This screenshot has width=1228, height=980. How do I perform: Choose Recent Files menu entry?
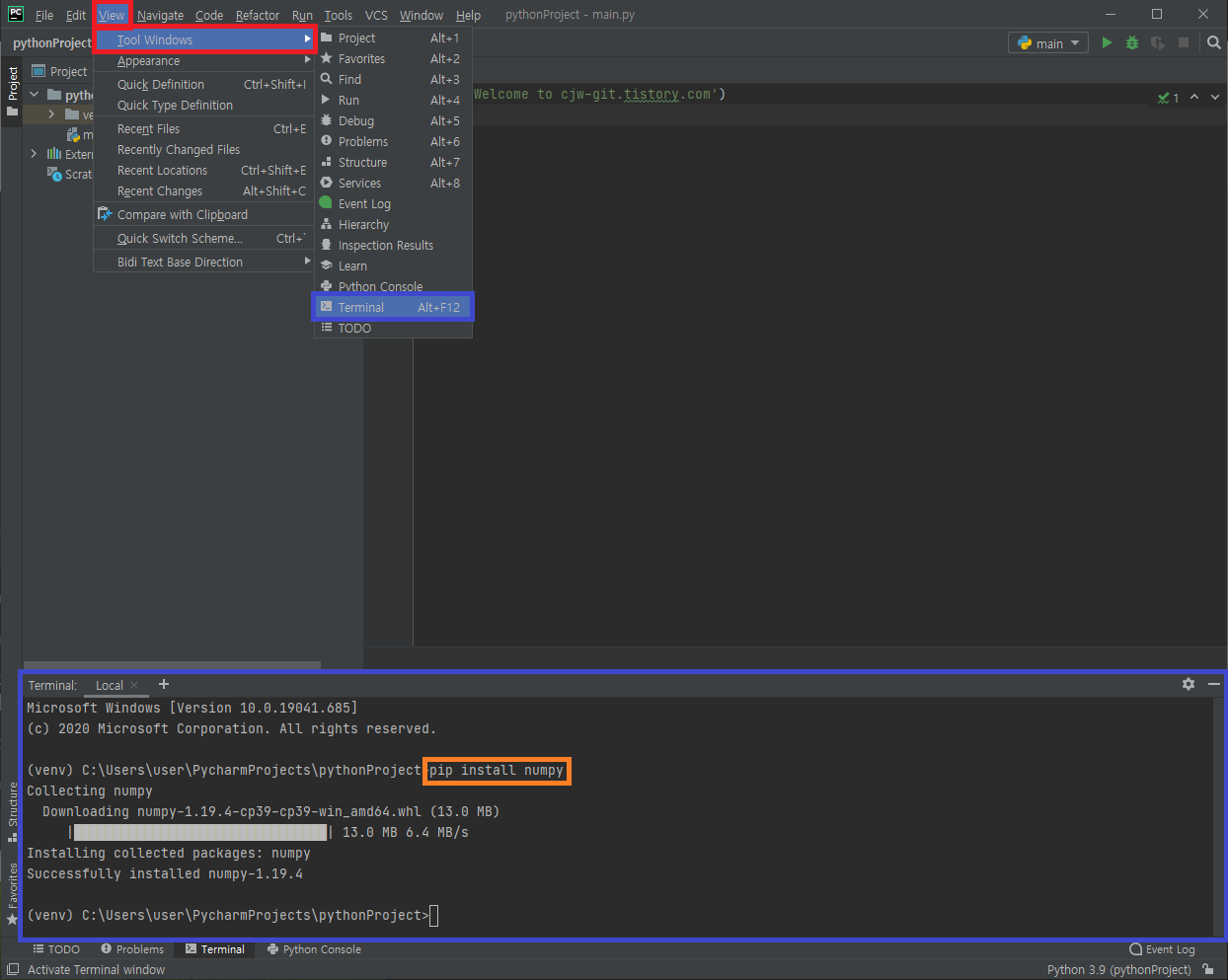point(204,129)
